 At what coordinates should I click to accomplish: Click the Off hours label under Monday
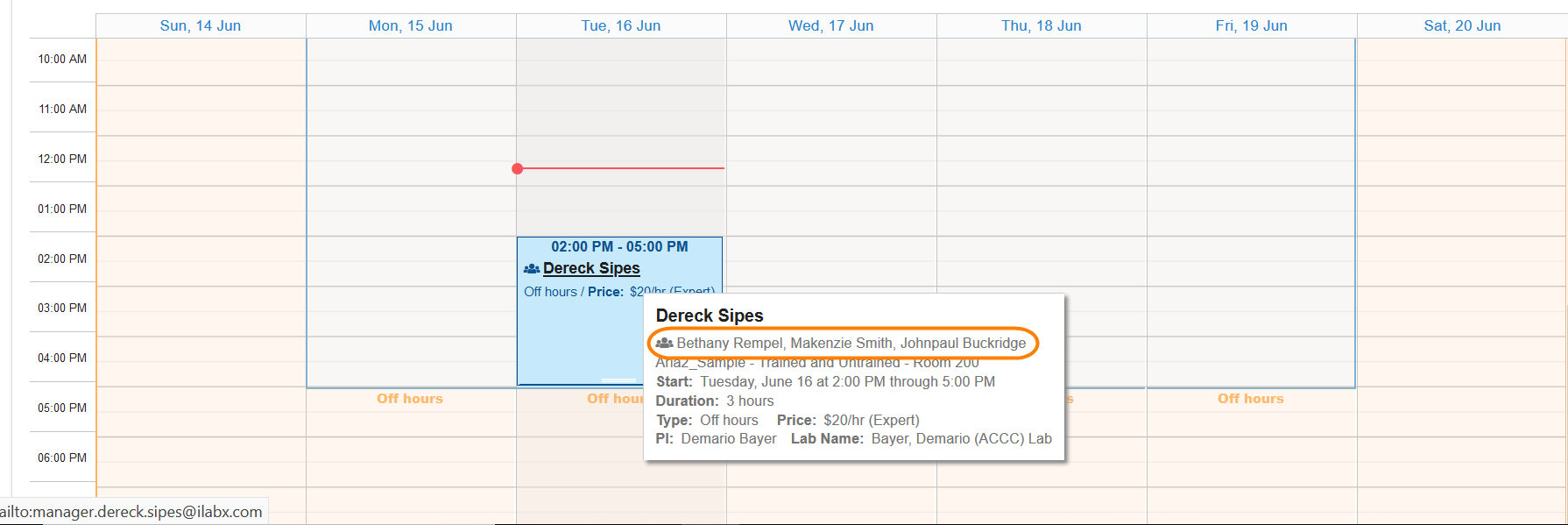[410, 399]
